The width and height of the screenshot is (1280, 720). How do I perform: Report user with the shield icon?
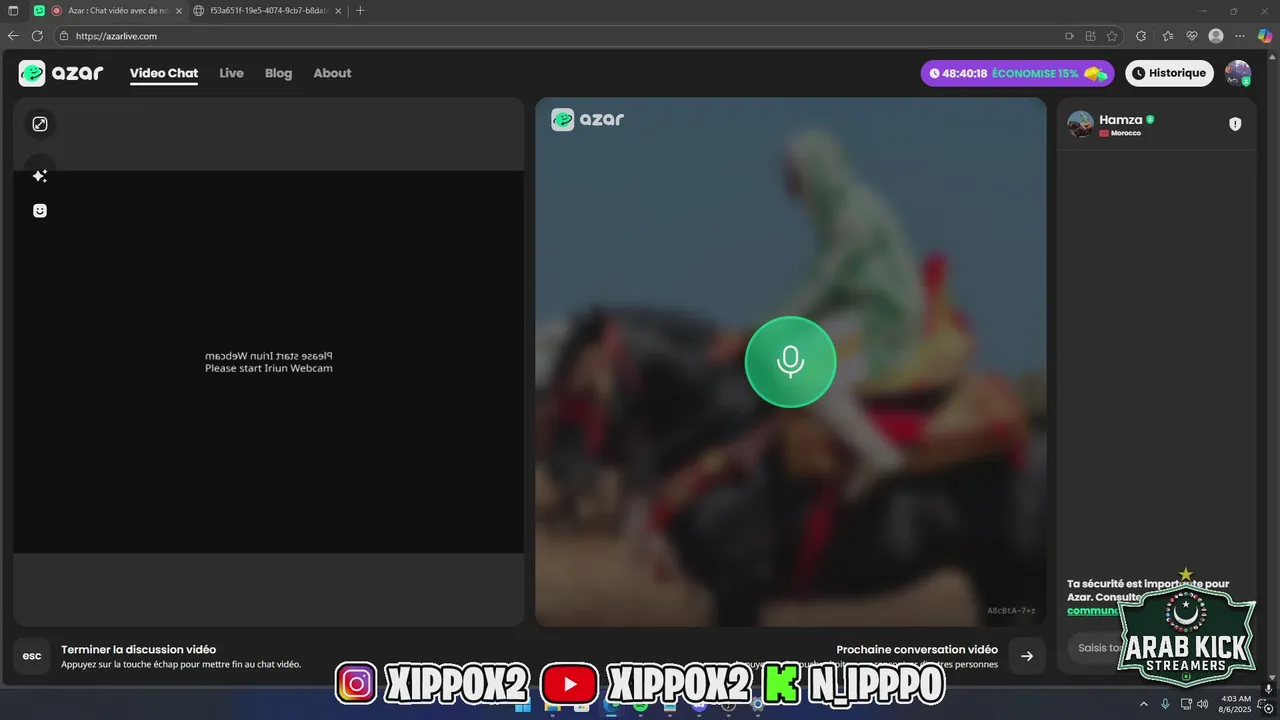(x=1235, y=124)
